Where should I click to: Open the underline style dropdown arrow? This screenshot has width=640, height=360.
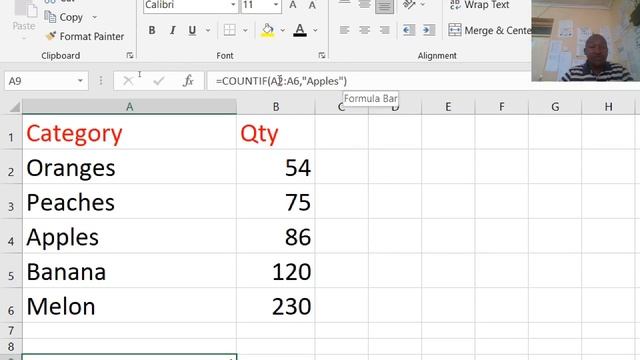pos(208,30)
